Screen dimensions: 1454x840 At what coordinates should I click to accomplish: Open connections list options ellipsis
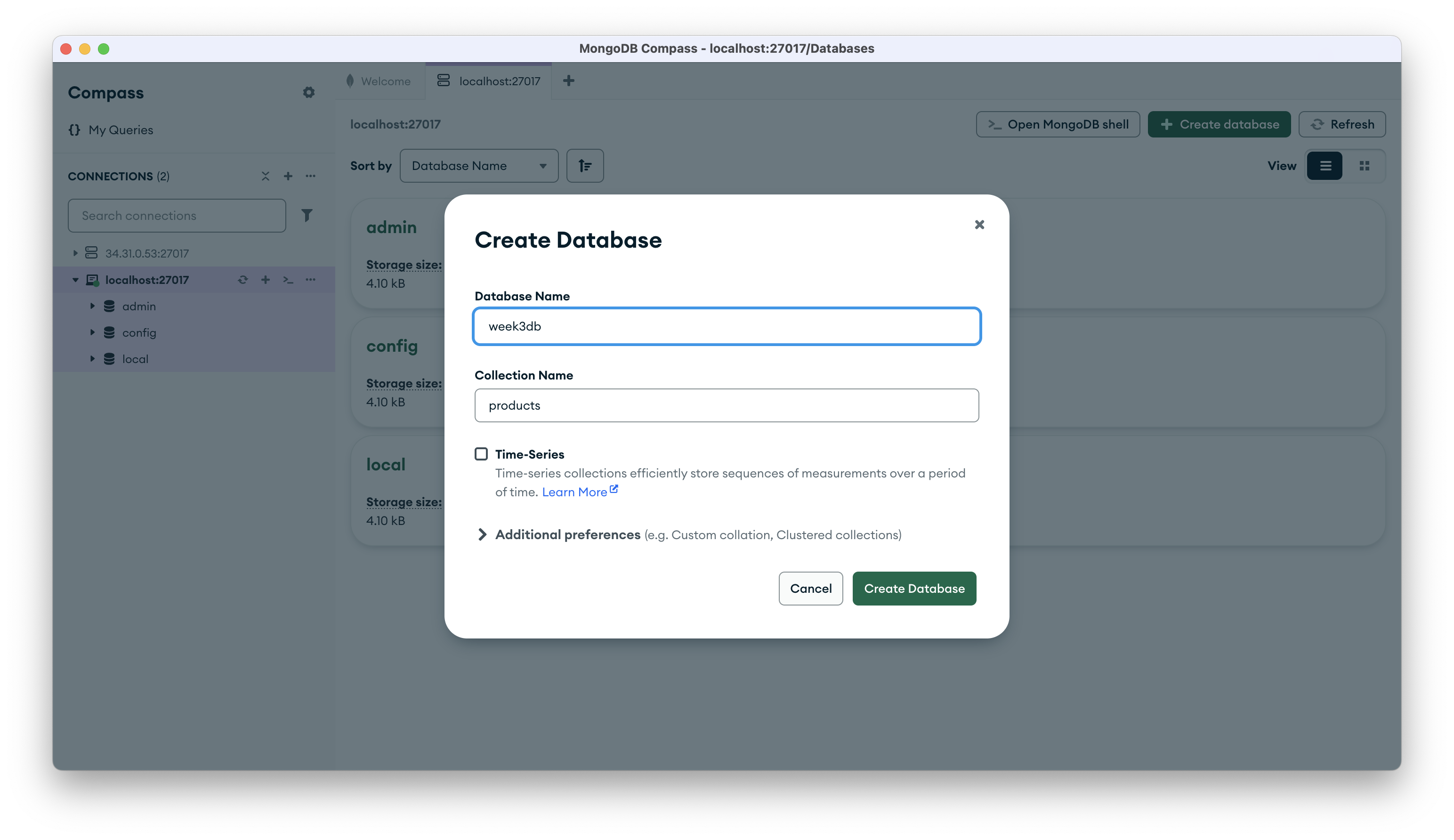[310, 176]
